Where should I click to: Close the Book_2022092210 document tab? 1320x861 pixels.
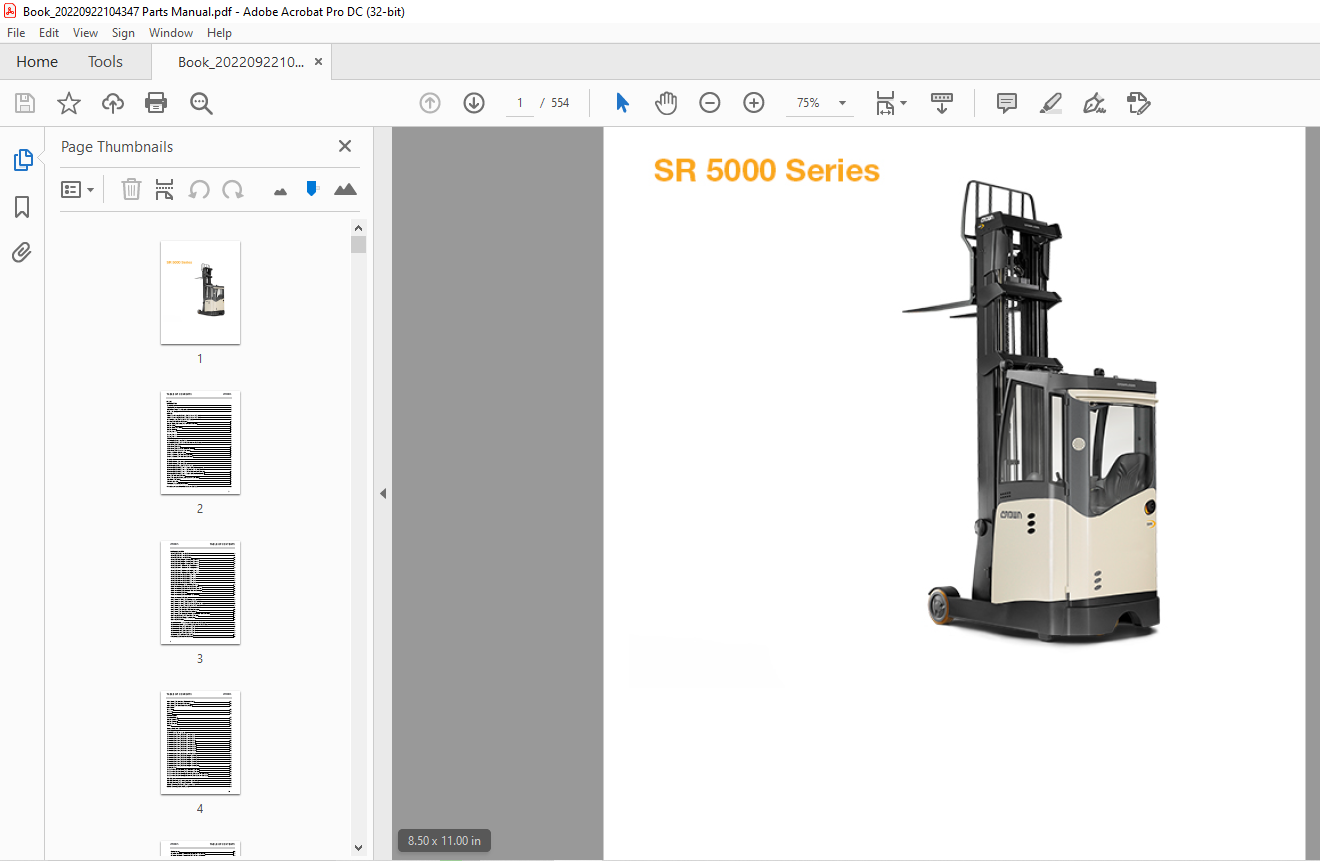pos(318,62)
